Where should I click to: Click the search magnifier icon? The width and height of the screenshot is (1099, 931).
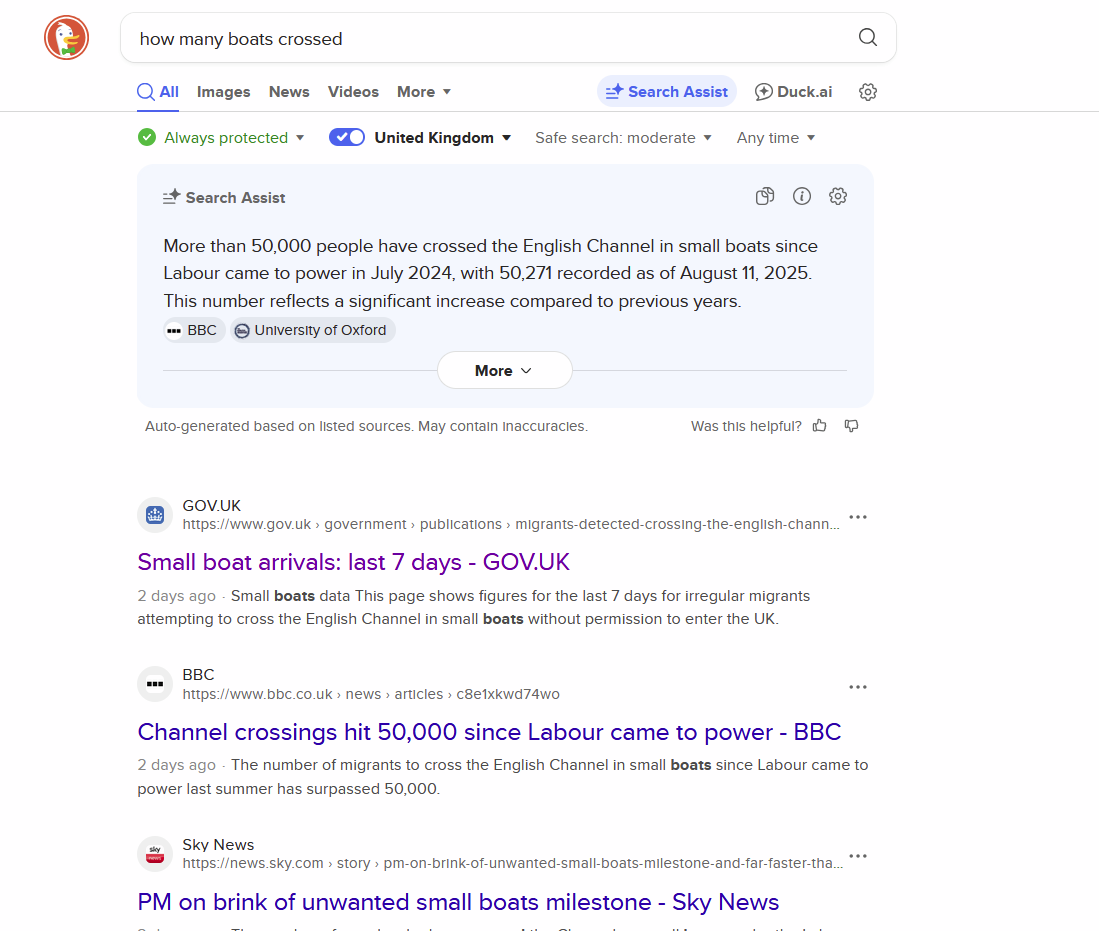tap(867, 38)
